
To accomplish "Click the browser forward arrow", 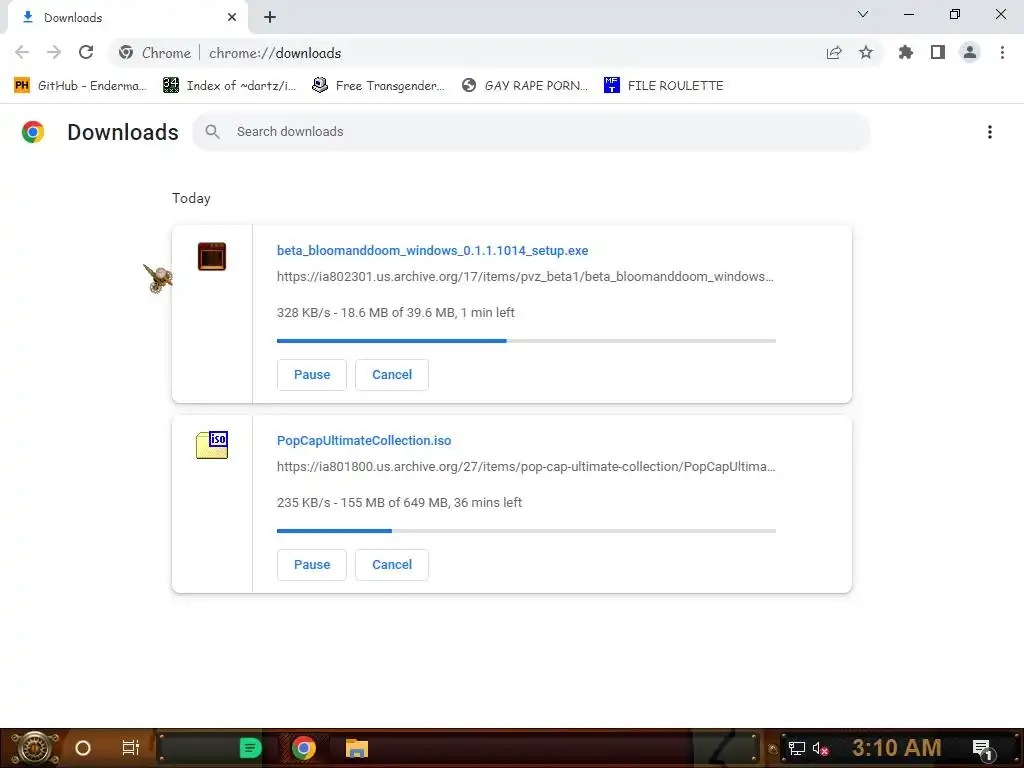I will (54, 52).
